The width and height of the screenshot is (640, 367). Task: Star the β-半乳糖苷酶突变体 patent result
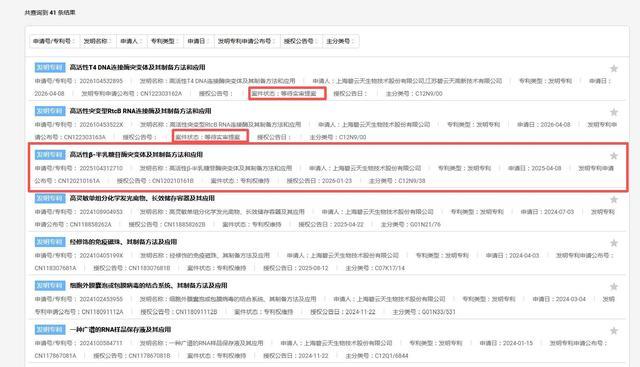[x=613, y=156]
